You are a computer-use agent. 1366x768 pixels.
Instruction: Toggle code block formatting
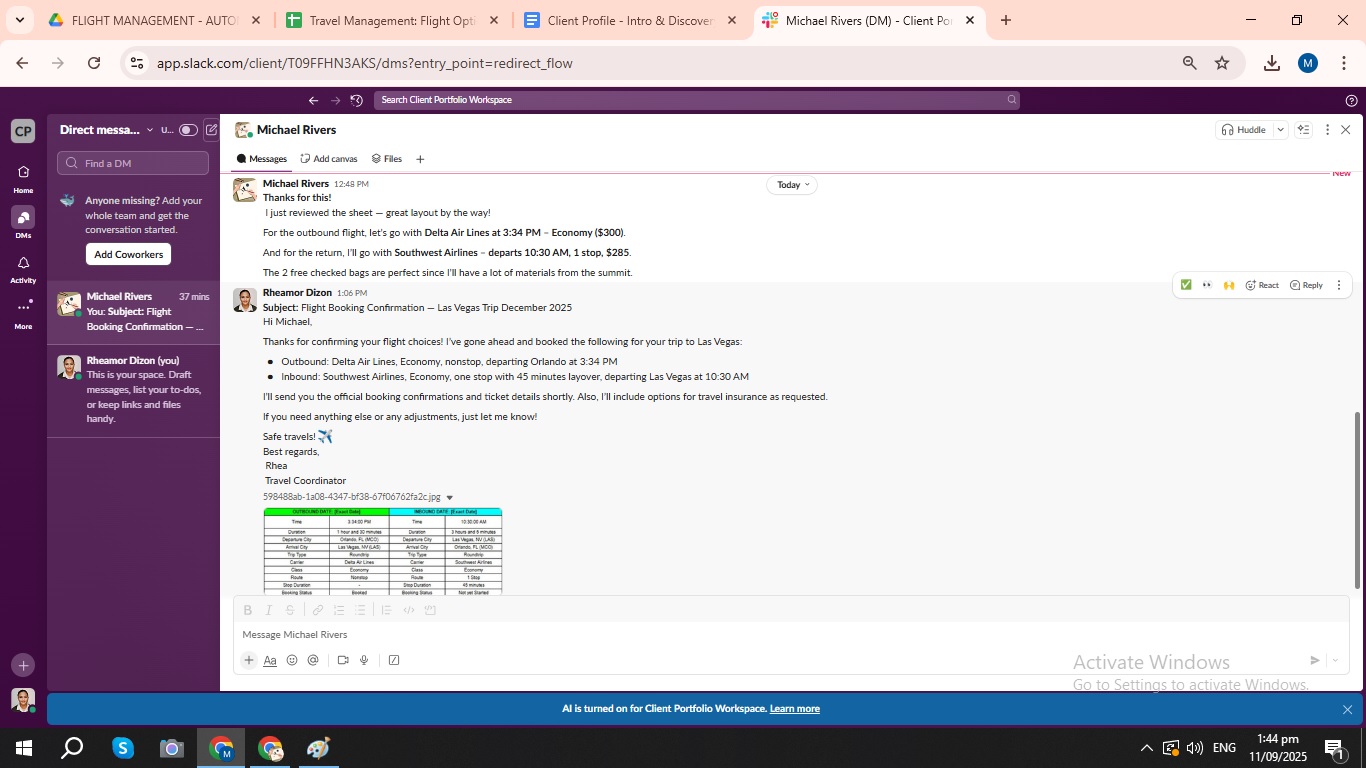(x=430, y=610)
